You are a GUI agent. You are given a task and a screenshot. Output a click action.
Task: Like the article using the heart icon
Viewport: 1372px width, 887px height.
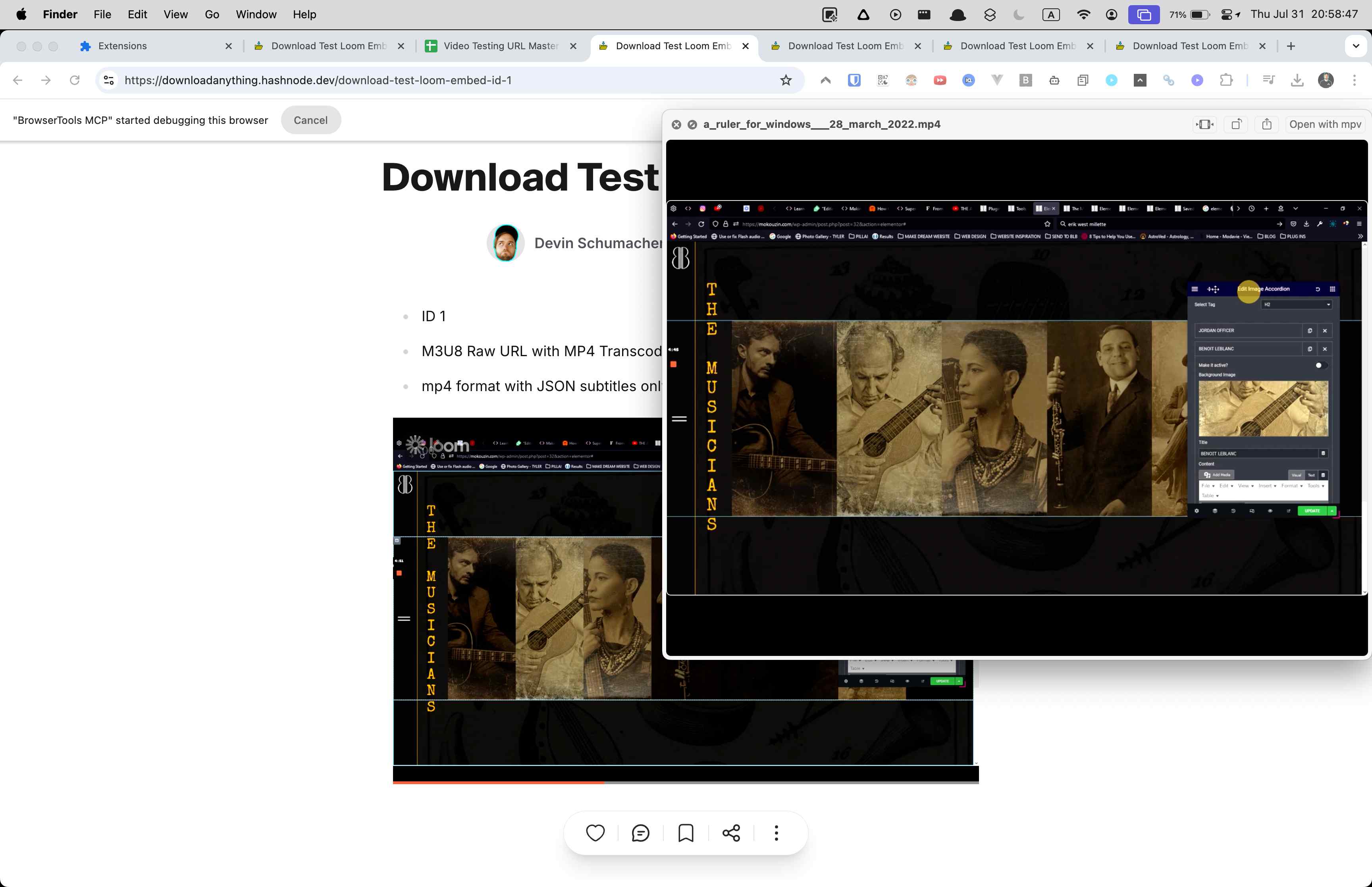pyautogui.click(x=595, y=832)
